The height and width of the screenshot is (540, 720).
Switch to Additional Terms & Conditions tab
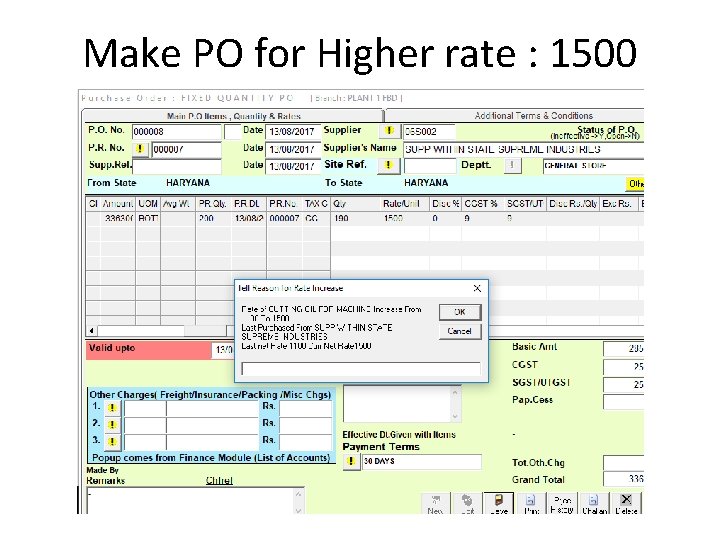click(x=515, y=116)
